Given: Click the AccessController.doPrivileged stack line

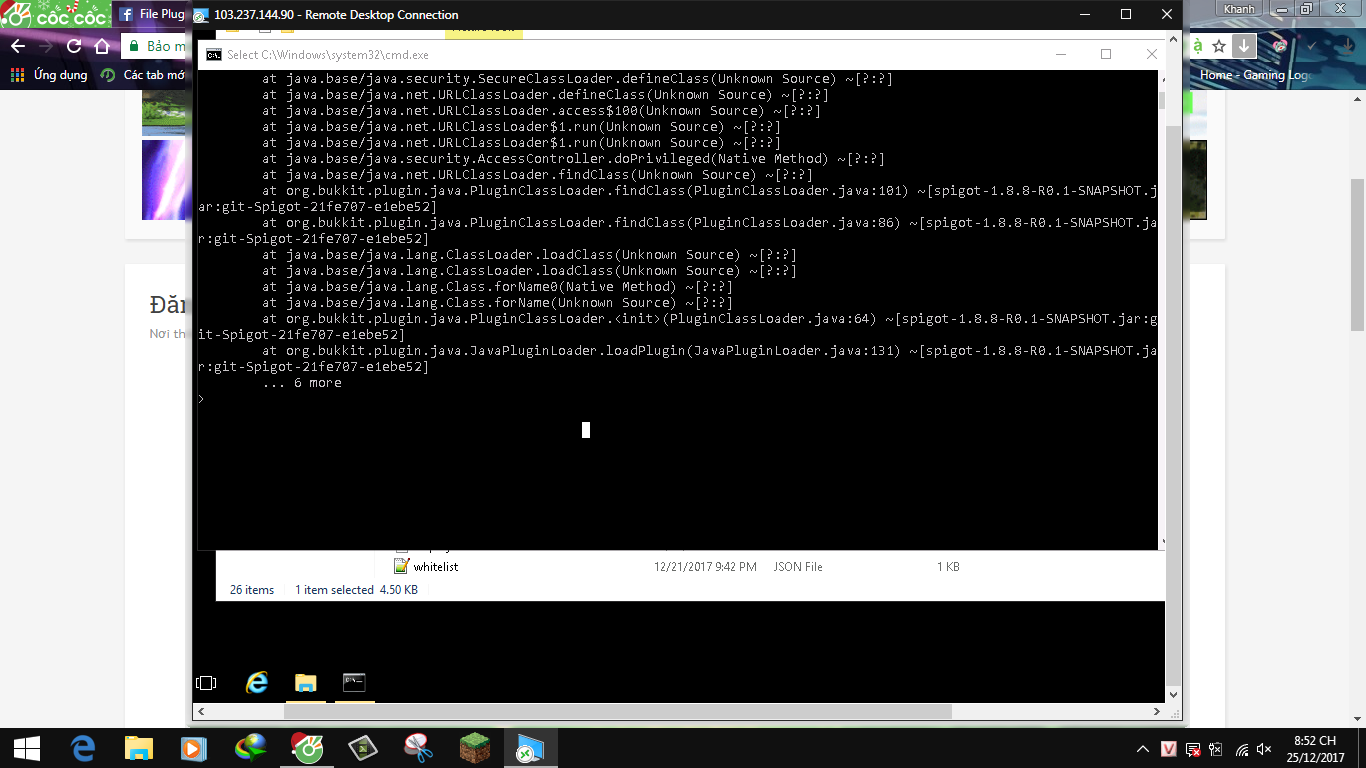Looking at the screenshot, I should pyautogui.click(x=573, y=159).
